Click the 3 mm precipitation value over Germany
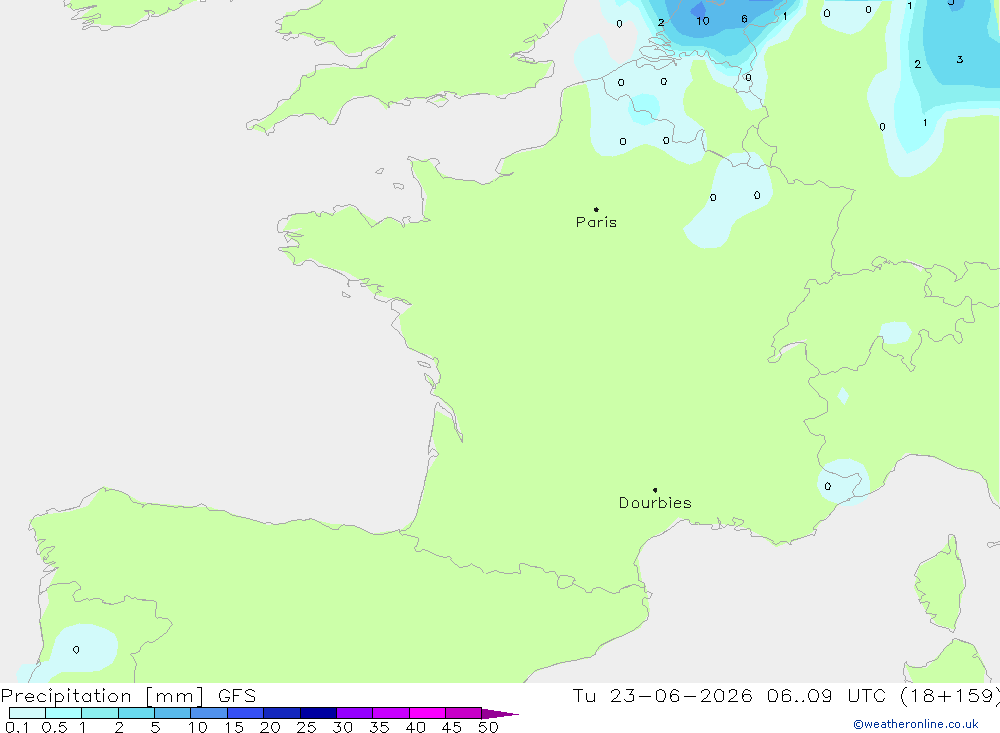 click(x=960, y=59)
